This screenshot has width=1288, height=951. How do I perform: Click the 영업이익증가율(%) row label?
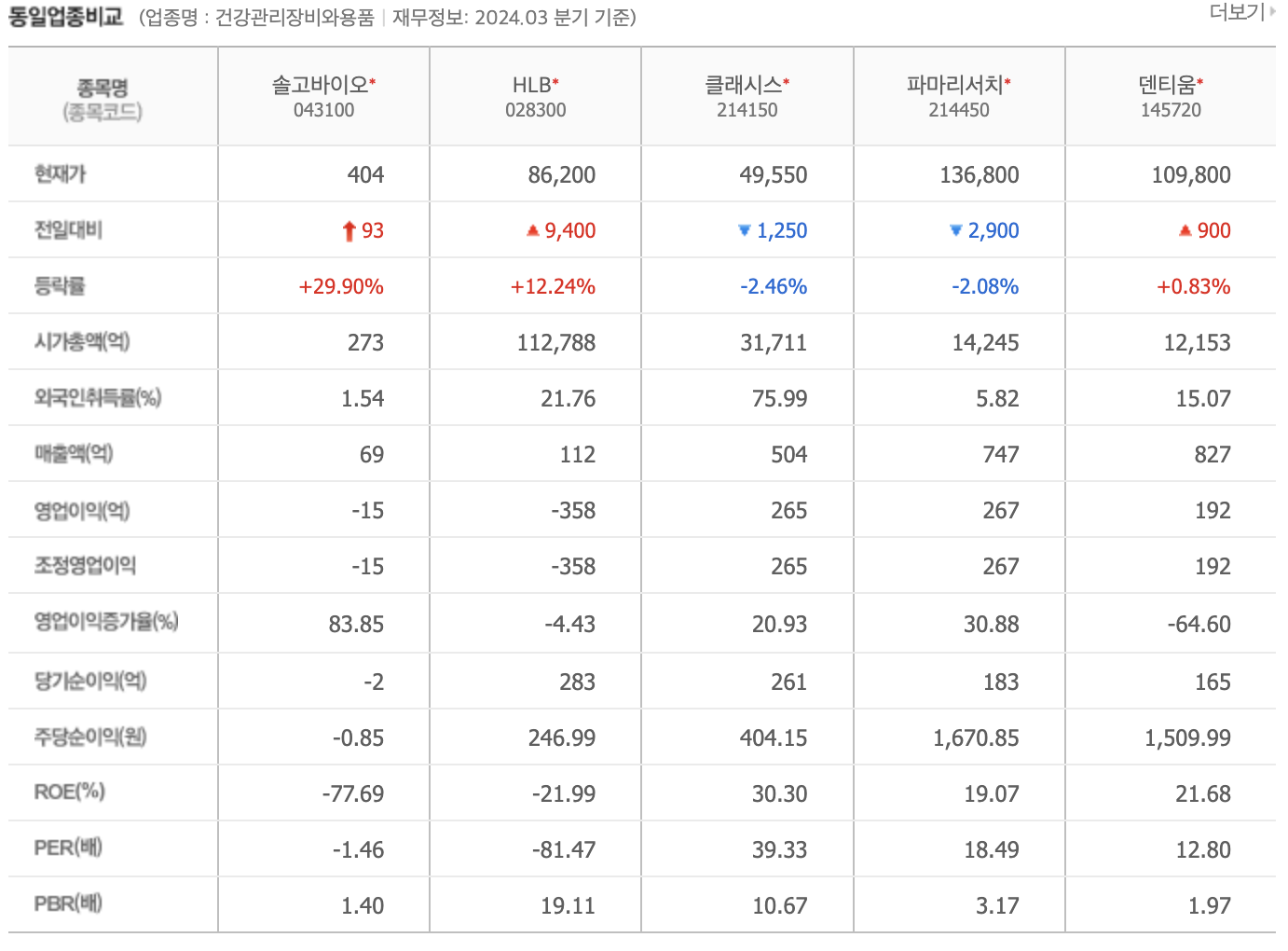tap(106, 622)
